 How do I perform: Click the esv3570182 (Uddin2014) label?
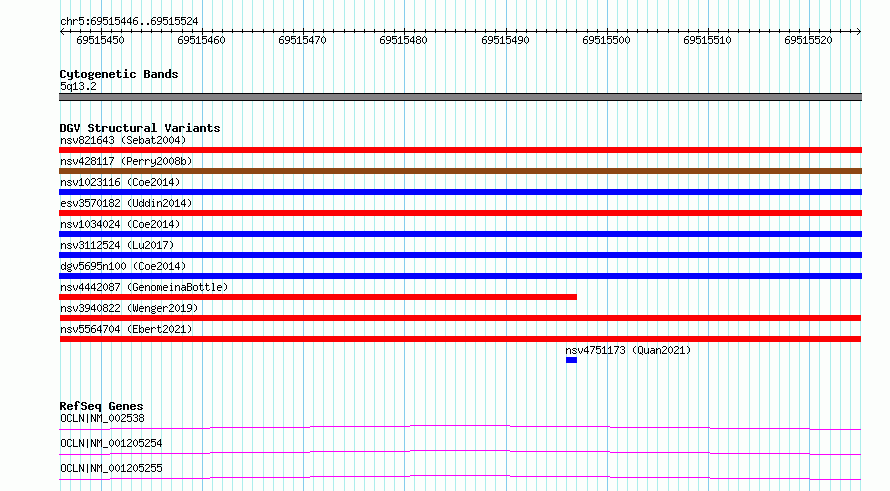(x=126, y=203)
